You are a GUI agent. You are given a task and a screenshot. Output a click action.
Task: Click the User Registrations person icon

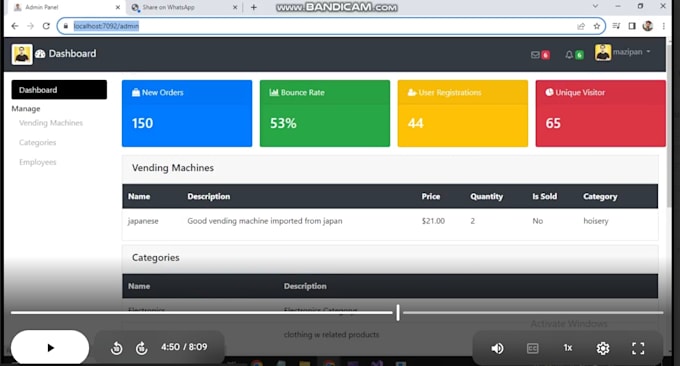click(x=412, y=92)
